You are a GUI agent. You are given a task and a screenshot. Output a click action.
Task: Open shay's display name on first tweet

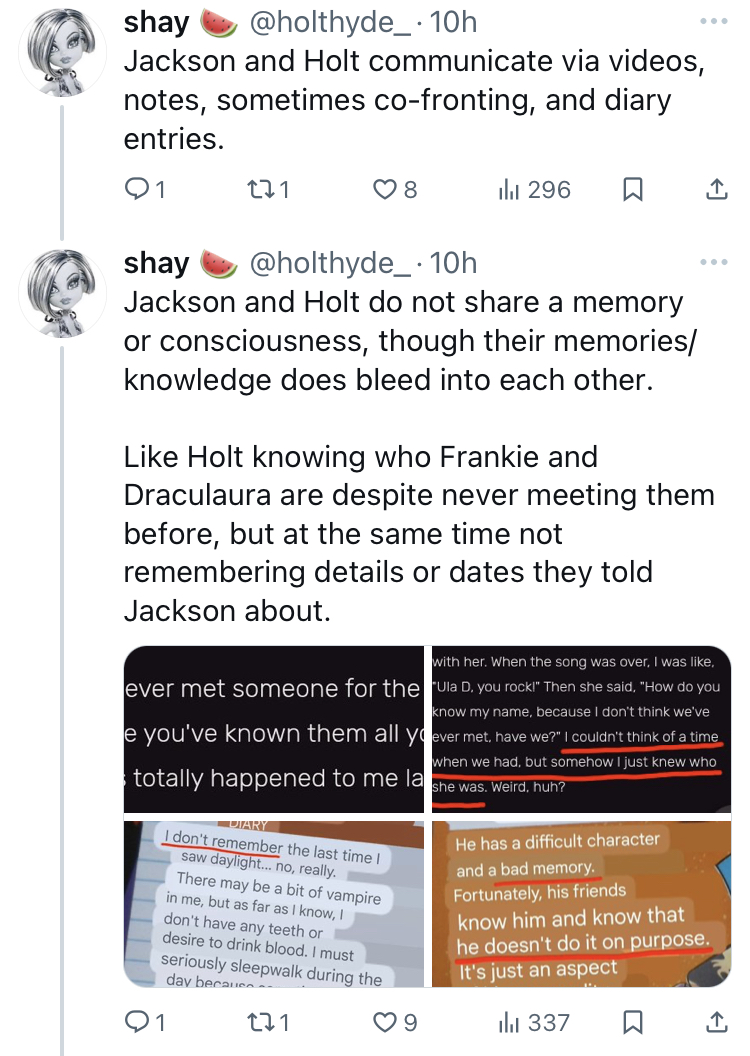pyautogui.click(x=156, y=22)
